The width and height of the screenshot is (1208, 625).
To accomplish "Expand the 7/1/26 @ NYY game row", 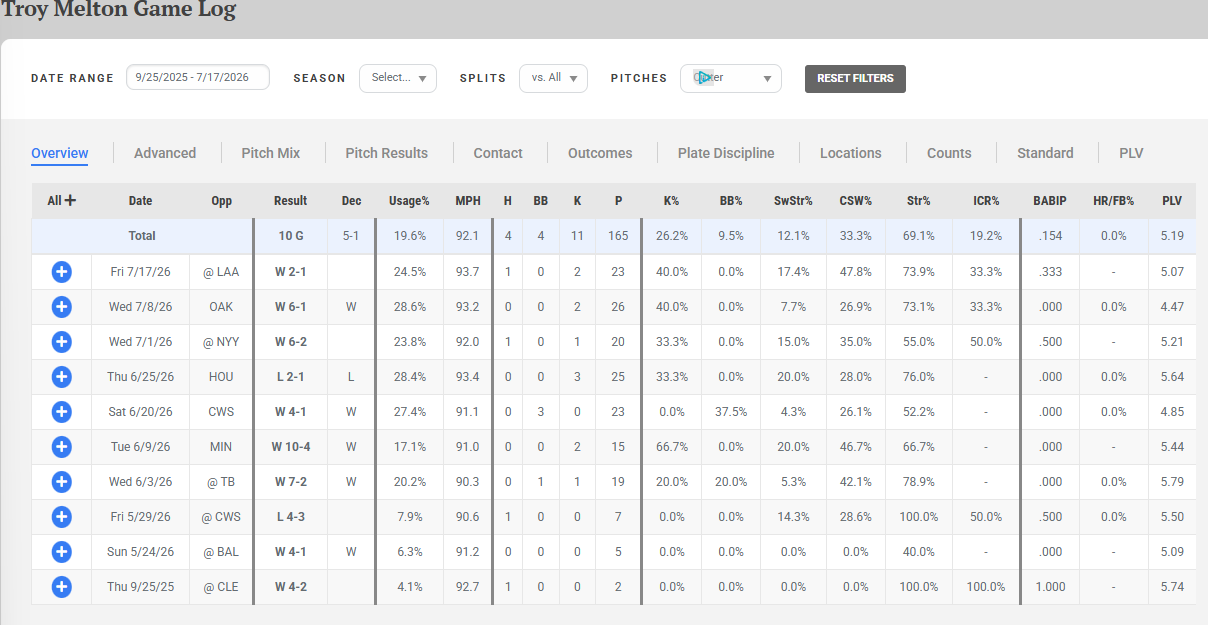I will (x=61, y=342).
